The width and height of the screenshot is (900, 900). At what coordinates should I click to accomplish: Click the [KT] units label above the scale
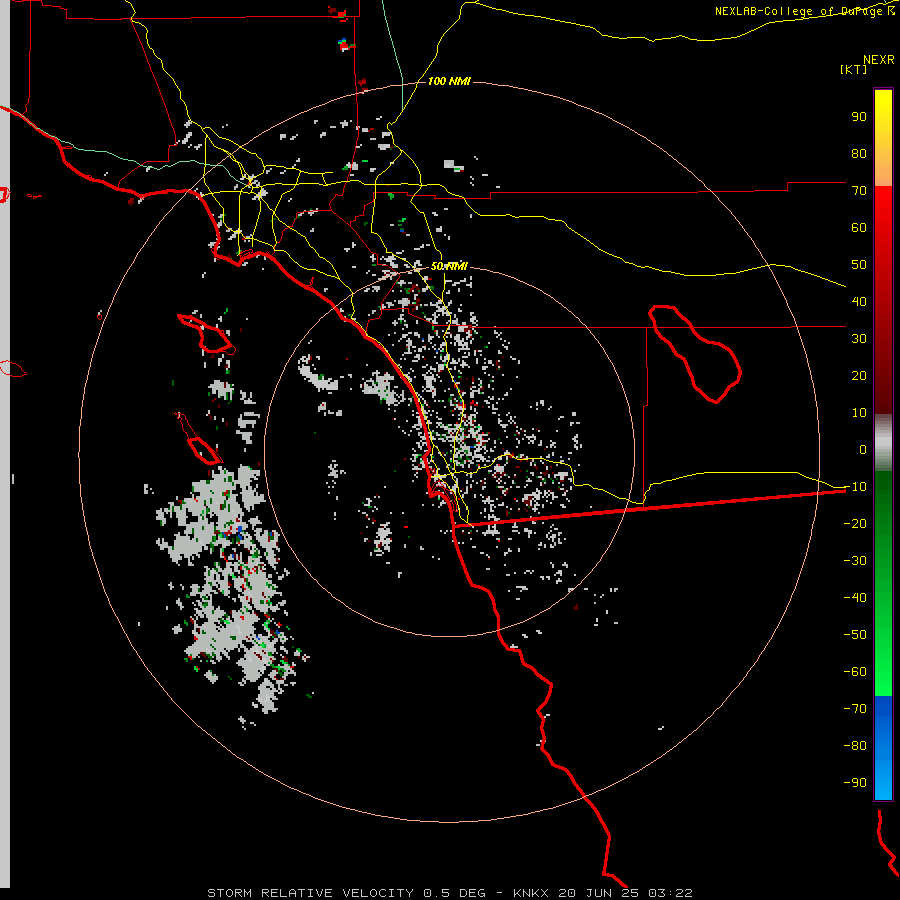point(853,69)
